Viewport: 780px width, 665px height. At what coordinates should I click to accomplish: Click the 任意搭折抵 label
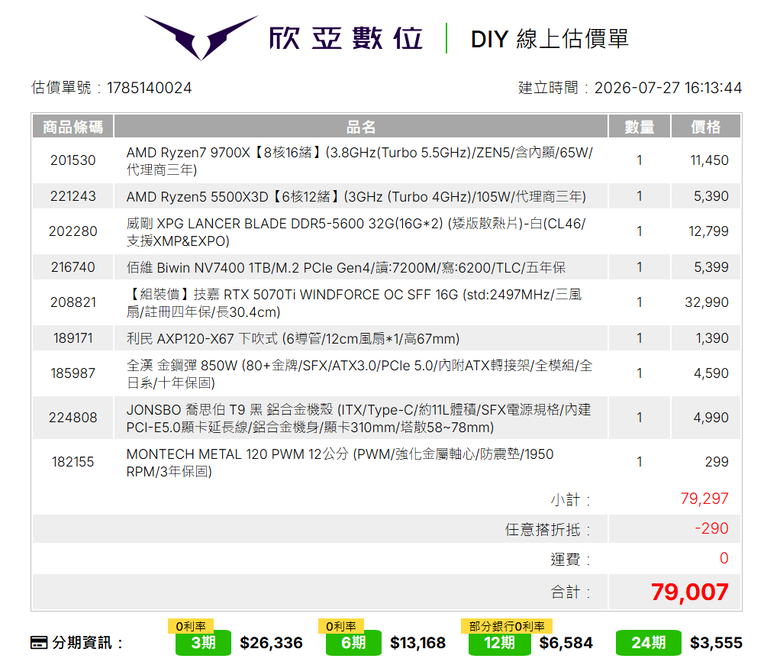(548, 530)
